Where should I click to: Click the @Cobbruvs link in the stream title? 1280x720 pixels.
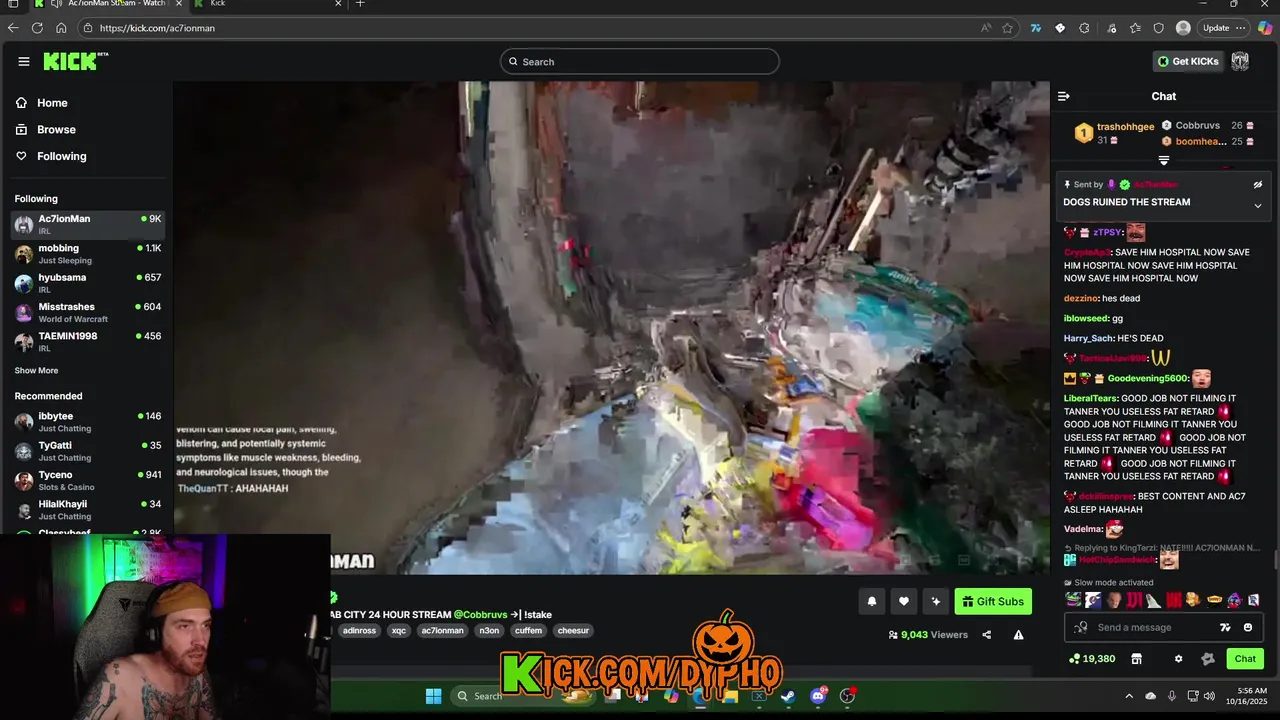click(480, 615)
